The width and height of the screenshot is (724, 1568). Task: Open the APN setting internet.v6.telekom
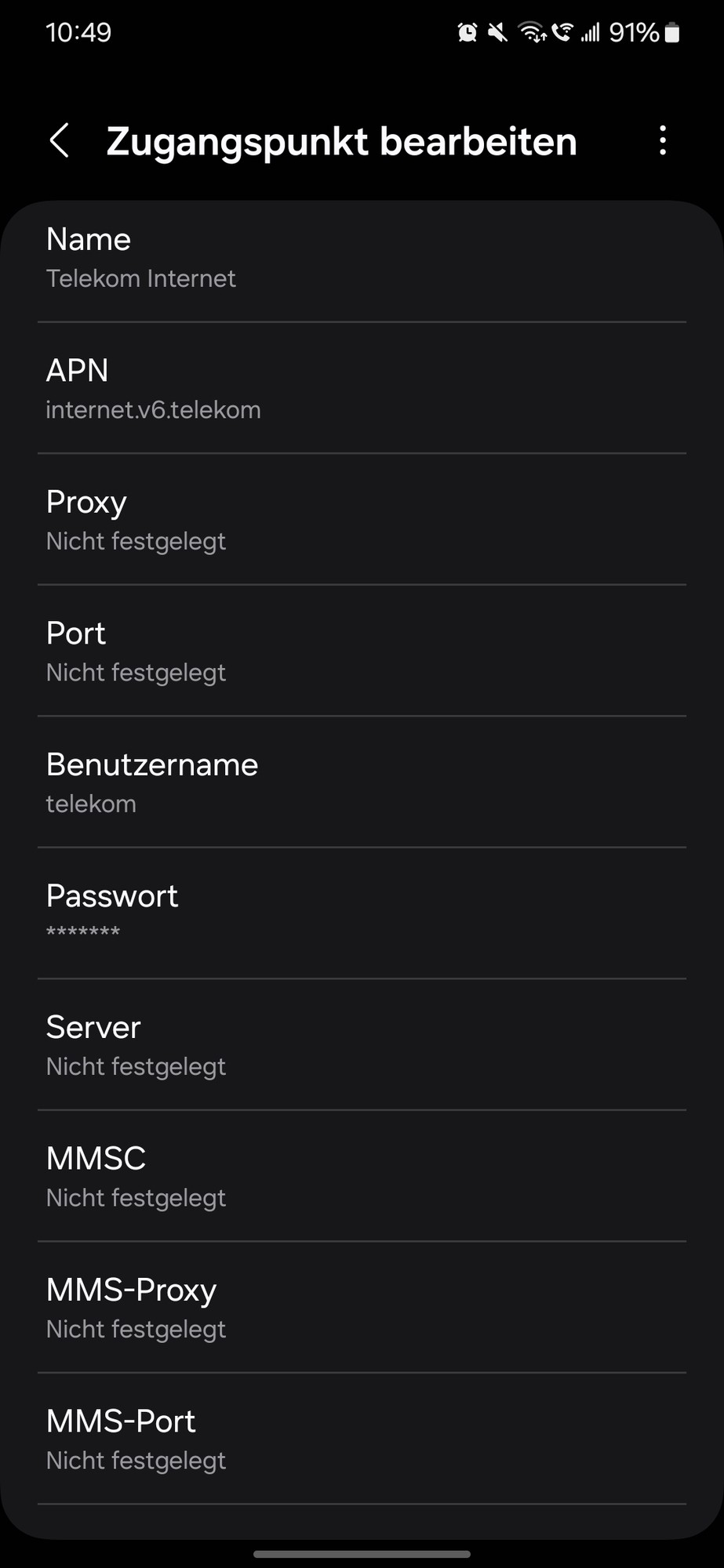(x=362, y=389)
